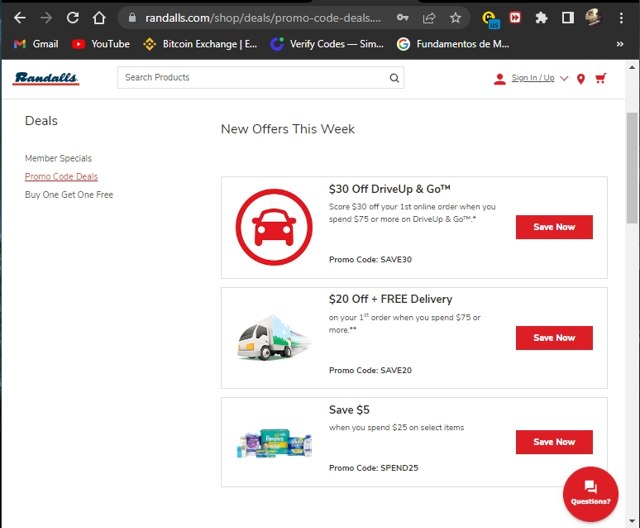Click the page vertical scrollbar thumb
Viewport: 640px width, 528px height.
tap(632, 168)
